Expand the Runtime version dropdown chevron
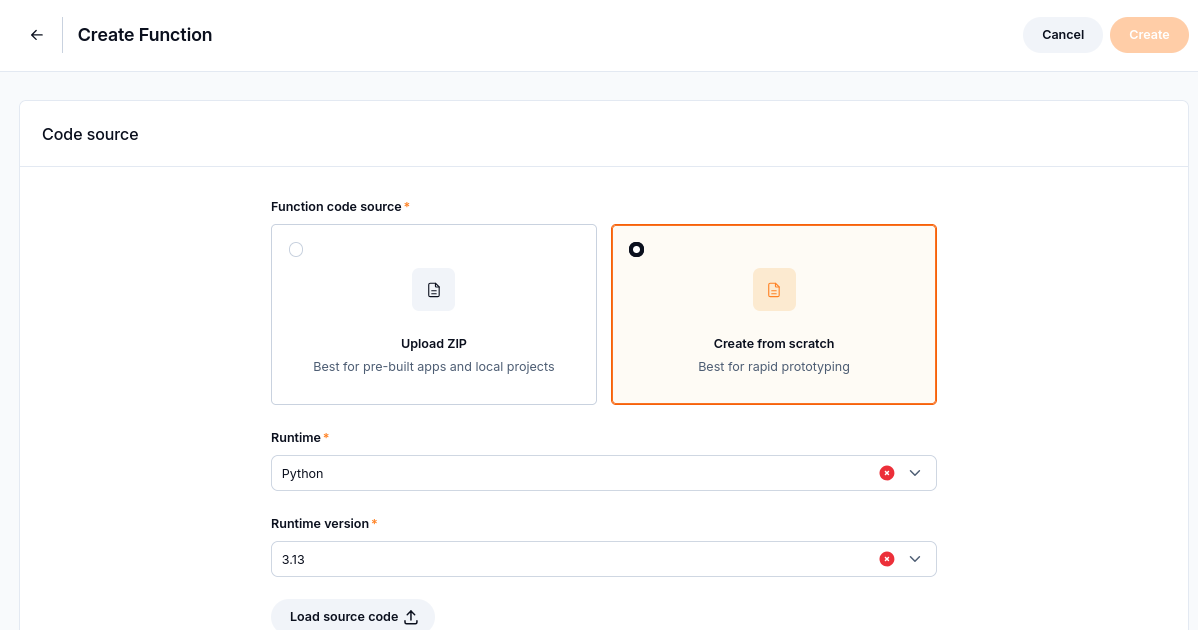Viewport: 1198px width, 630px height. [915, 560]
